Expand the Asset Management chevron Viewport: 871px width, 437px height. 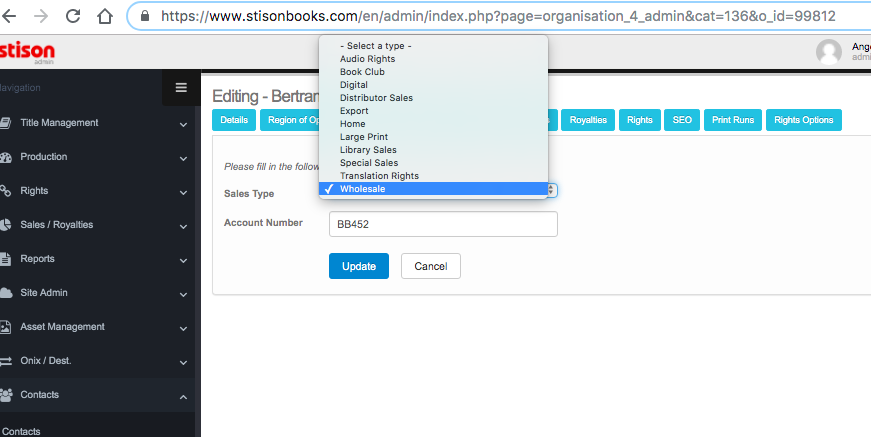(183, 329)
